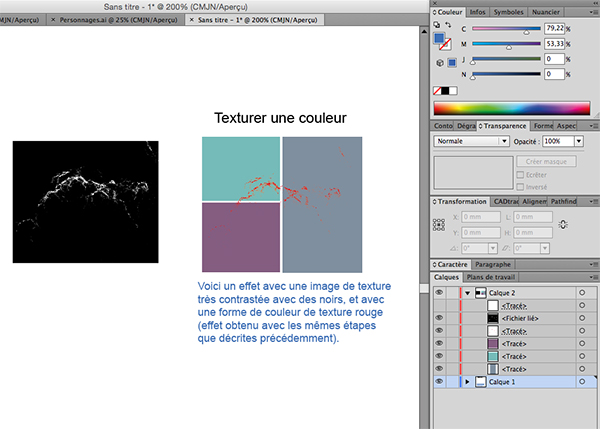Viewport: 600px width, 429px height.
Task: Hide the Calque 2 layer with eye icon
Action: click(439, 292)
